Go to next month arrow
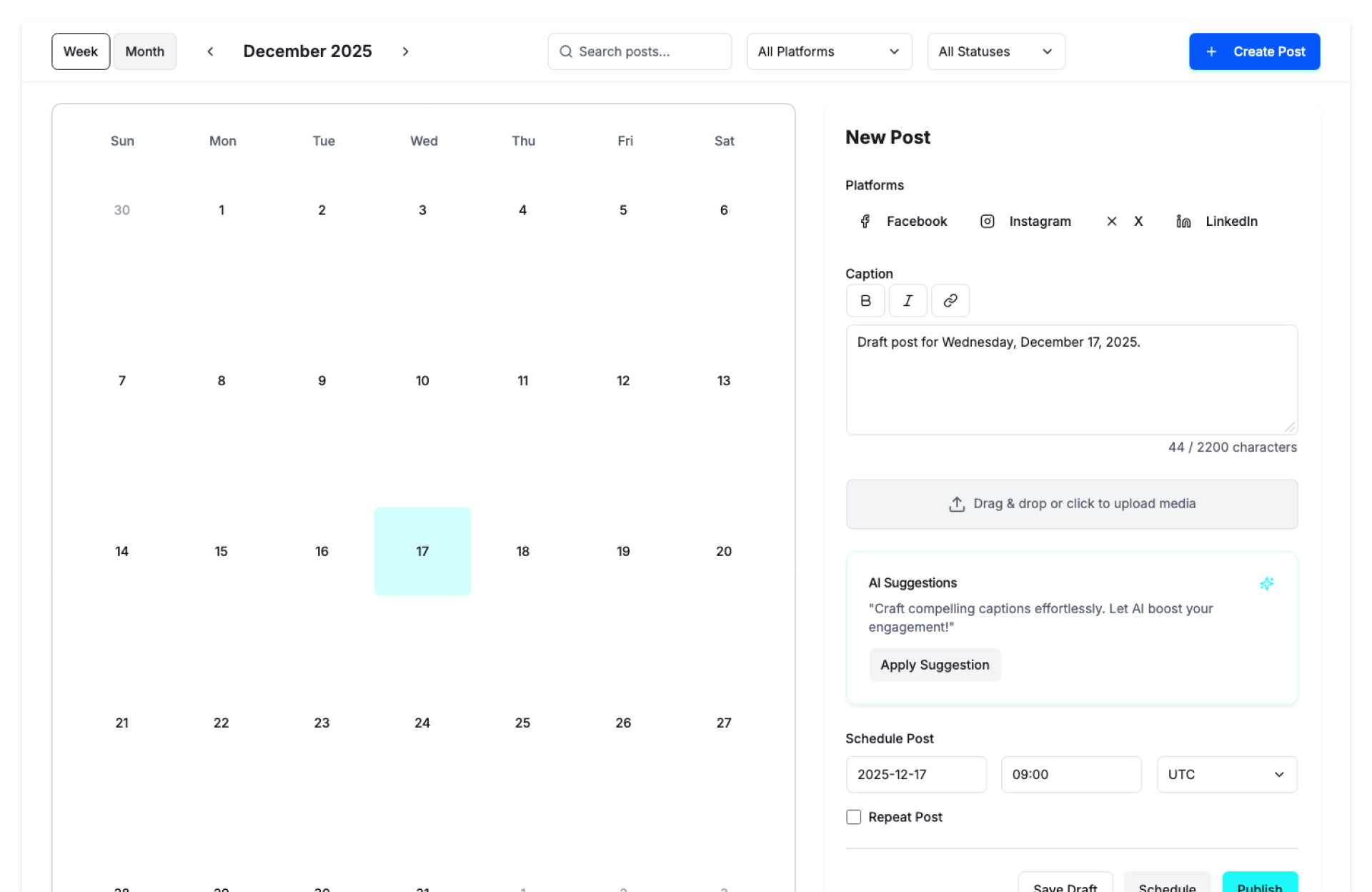The height and width of the screenshot is (892, 1372). (405, 51)
